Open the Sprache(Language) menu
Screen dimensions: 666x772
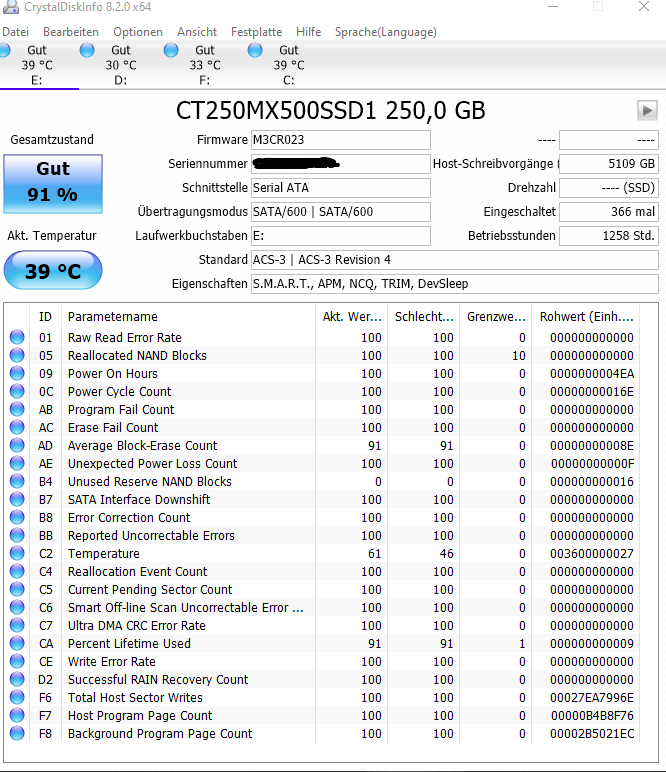point(385,32)
